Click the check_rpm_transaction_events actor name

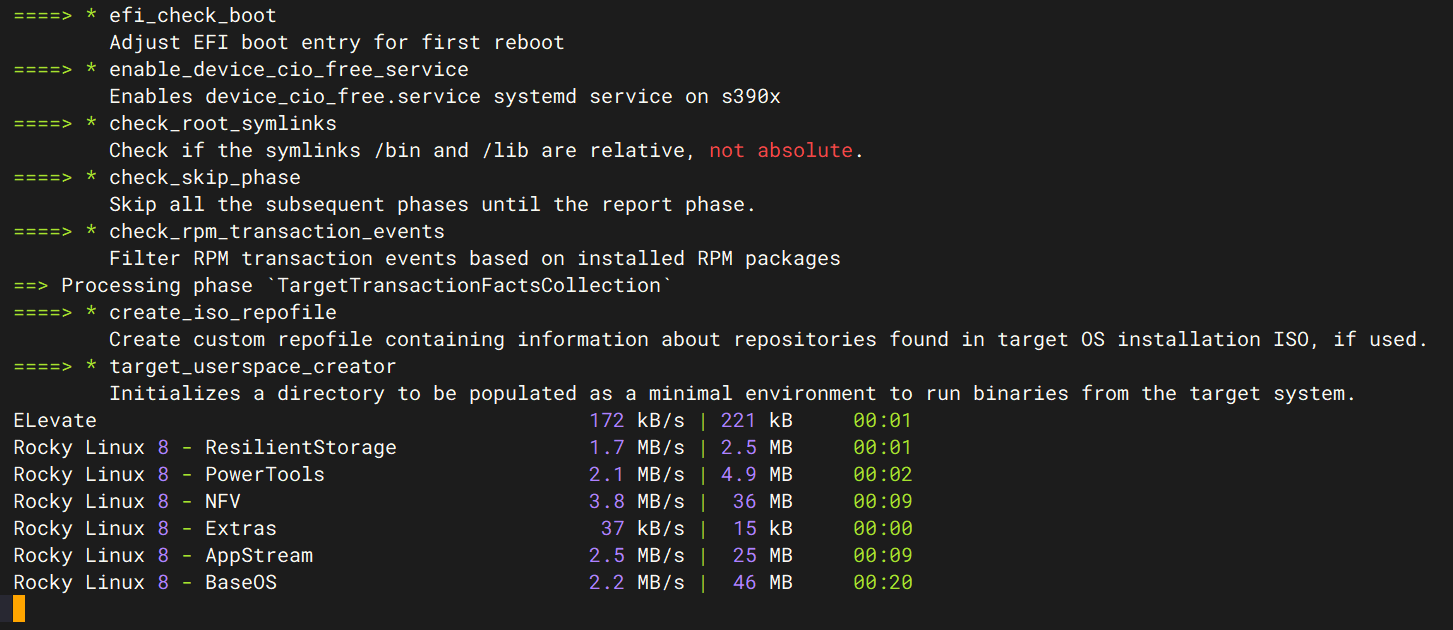[276, 231]
